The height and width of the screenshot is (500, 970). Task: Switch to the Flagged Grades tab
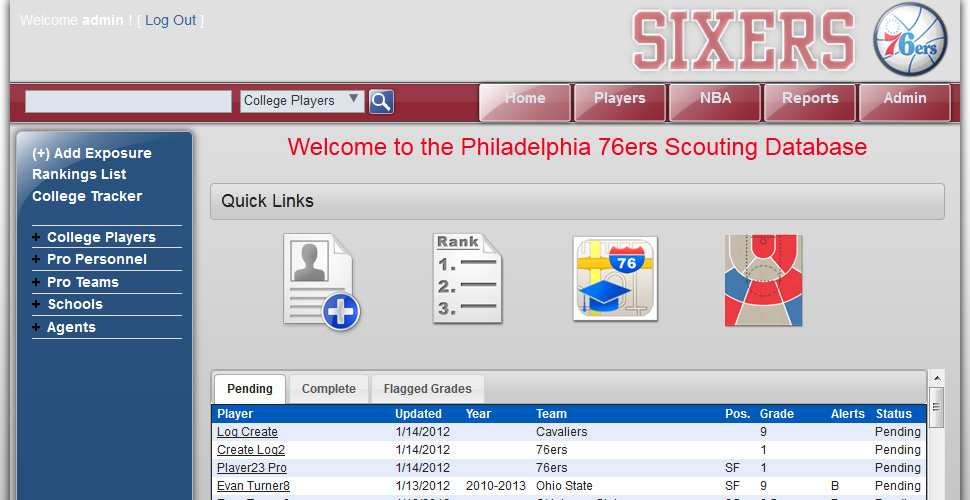tap(427, 389)
